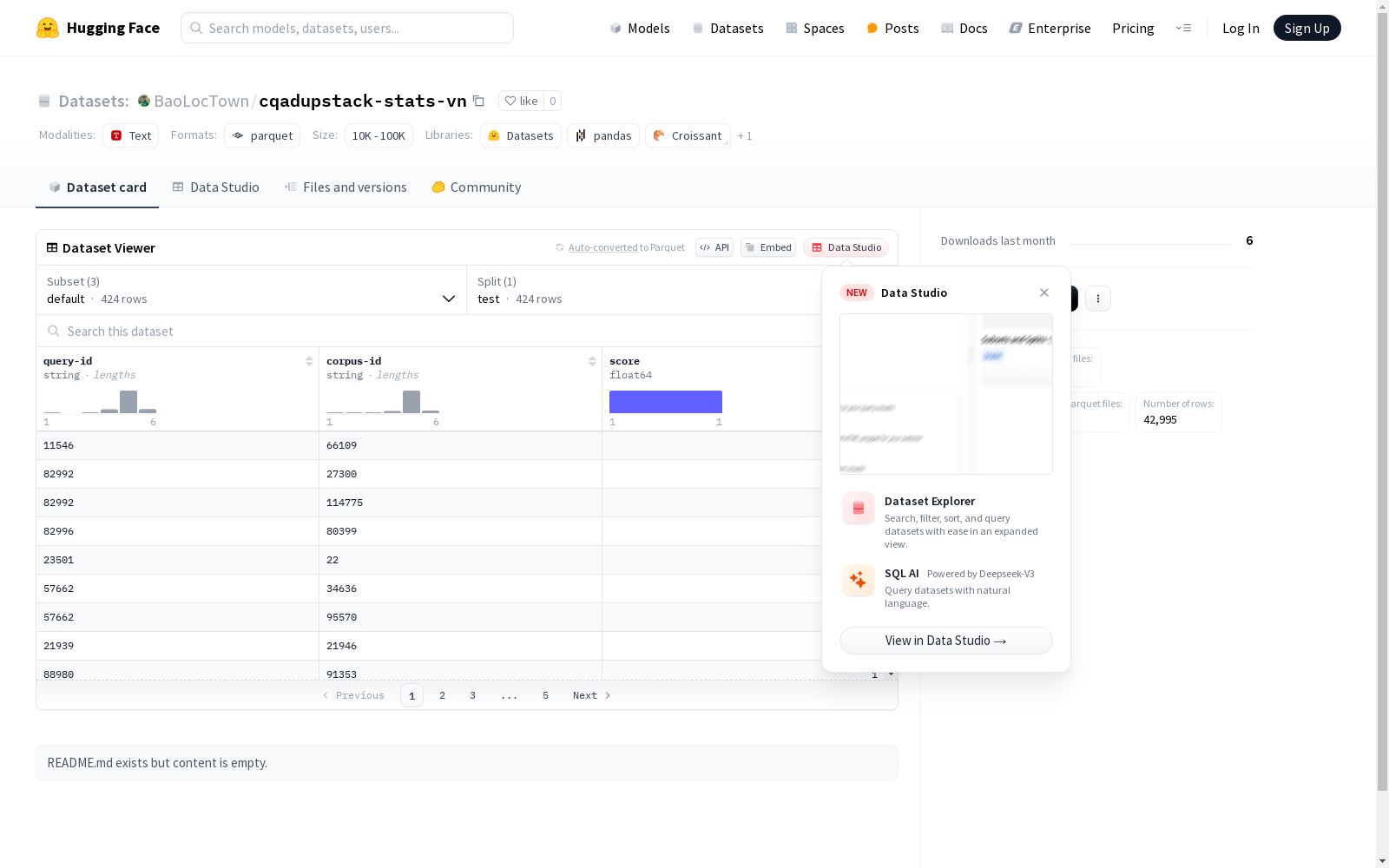Expand the Subset default dropdown
This screenshot has width=1389, height=868.
[x=252, y=290]
